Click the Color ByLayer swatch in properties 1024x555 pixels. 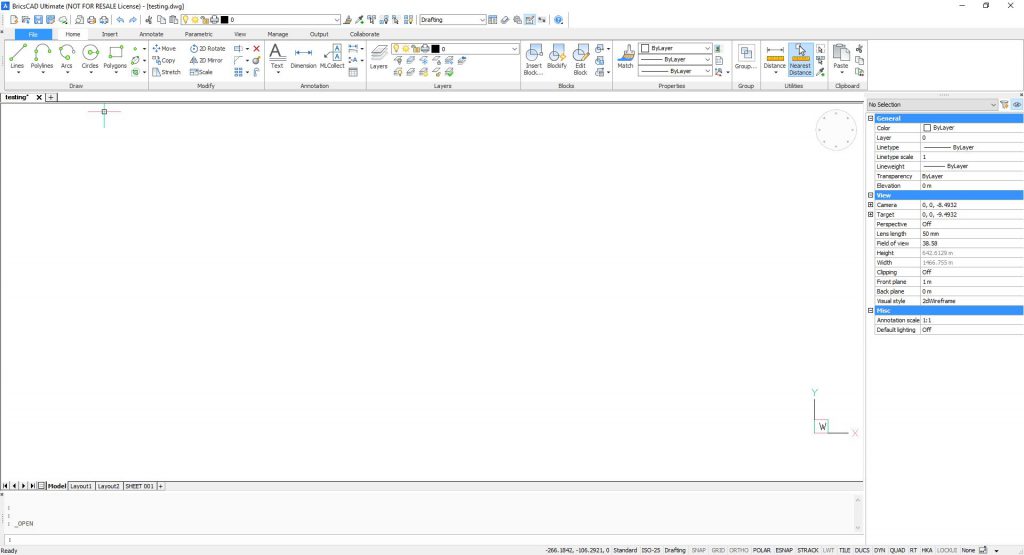[x=927, y=128]
